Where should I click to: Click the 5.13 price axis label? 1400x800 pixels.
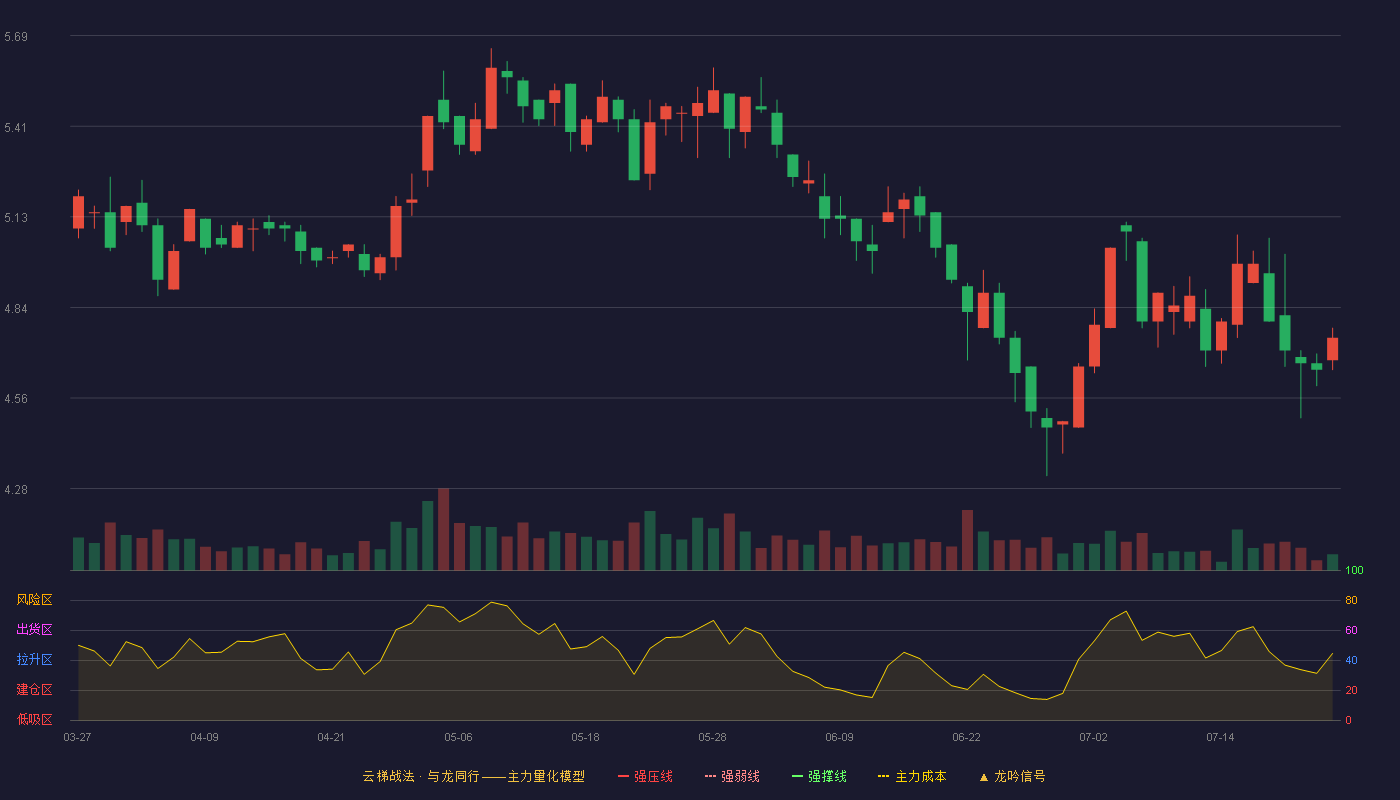click(16, 218)
